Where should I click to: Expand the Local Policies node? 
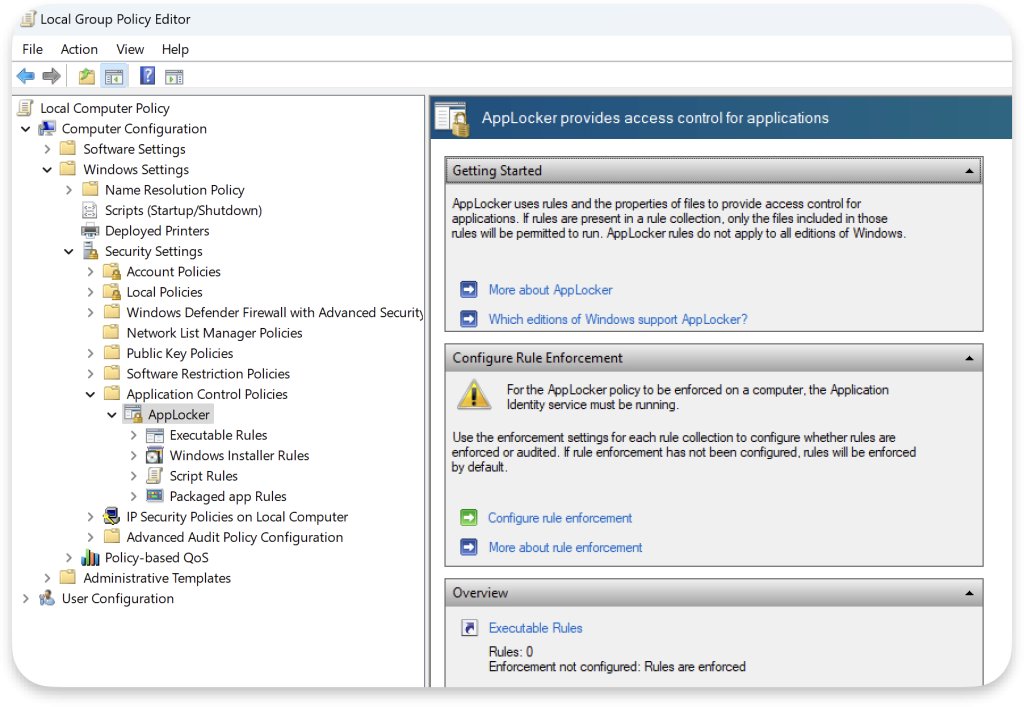pos(90,292)
